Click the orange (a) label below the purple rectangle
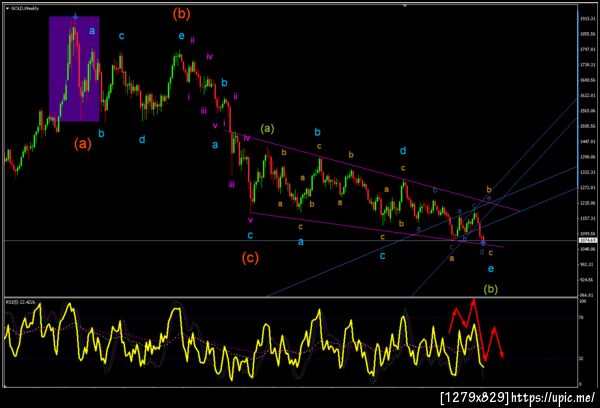 click(83, 144)
